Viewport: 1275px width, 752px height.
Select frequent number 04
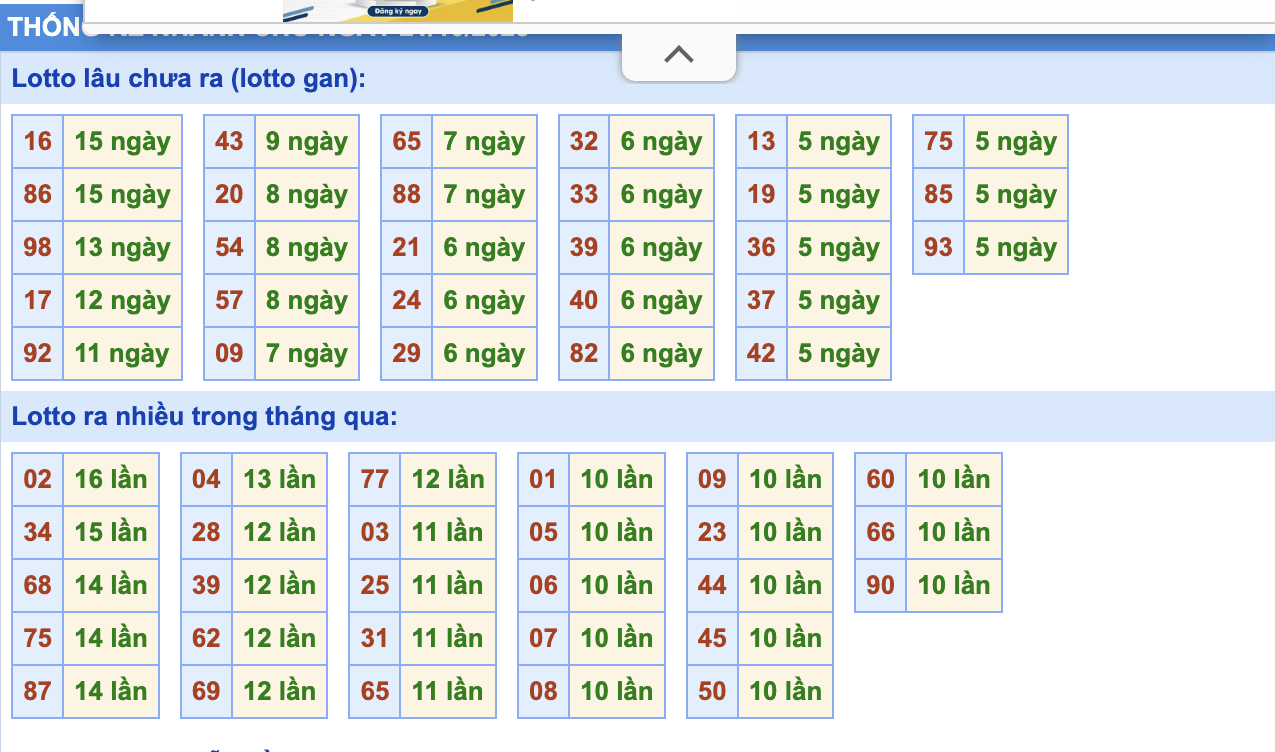pyautogui.click(x=206, y=480)
